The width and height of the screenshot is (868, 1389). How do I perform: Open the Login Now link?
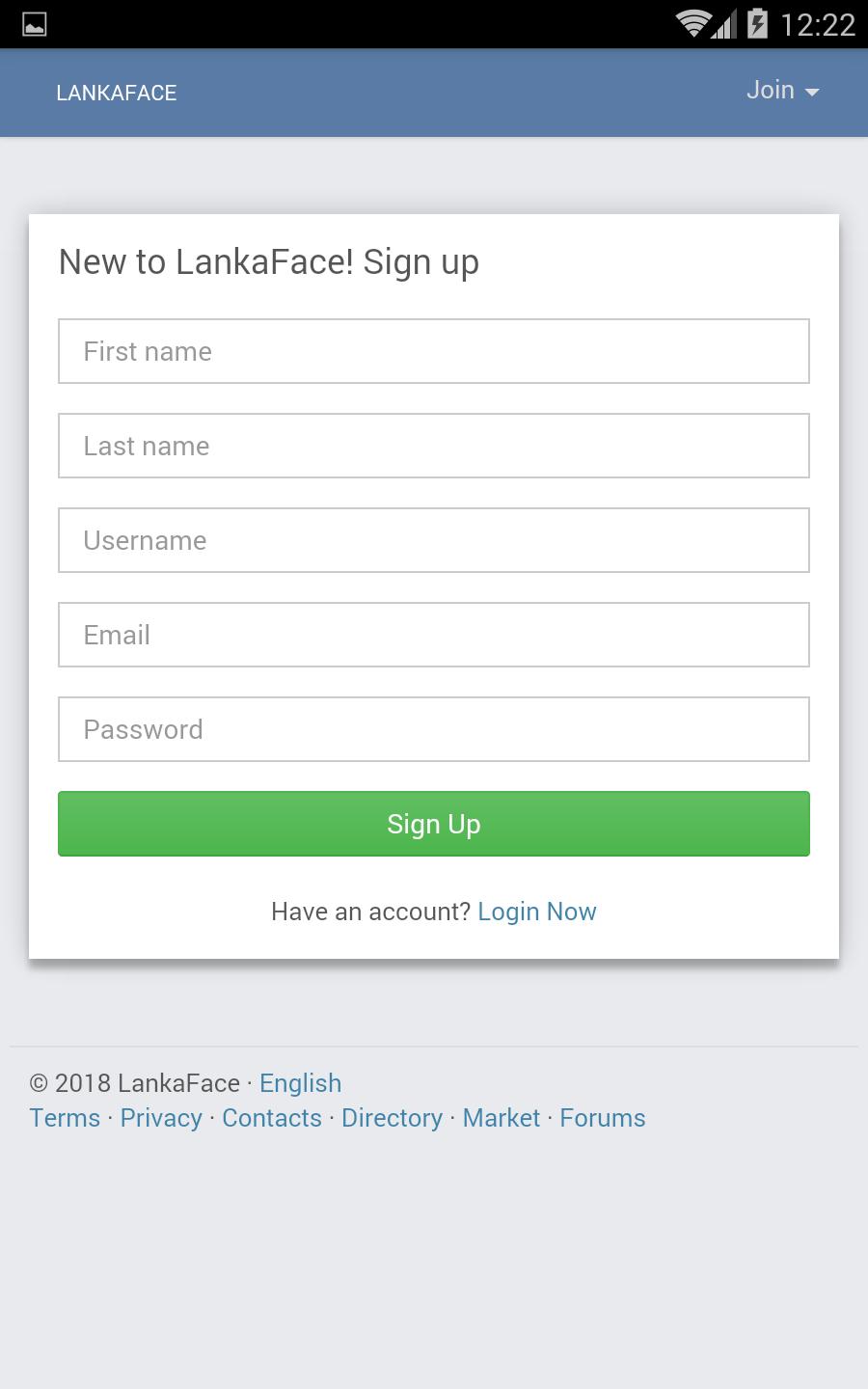537,912
